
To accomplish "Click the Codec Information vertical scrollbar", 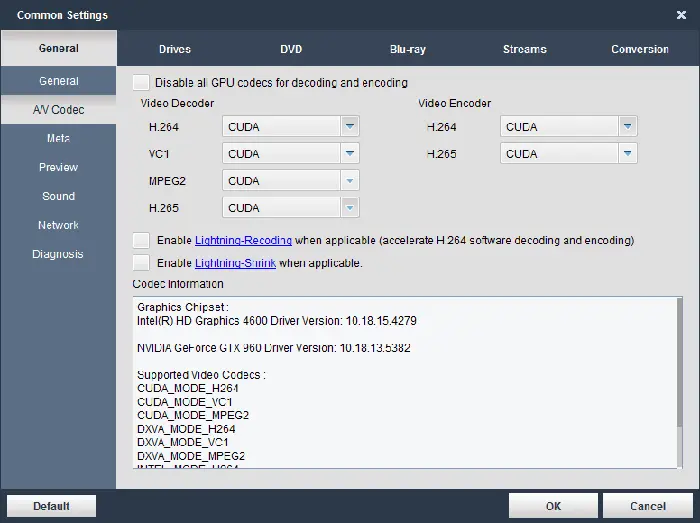I will tap(680, 380).
